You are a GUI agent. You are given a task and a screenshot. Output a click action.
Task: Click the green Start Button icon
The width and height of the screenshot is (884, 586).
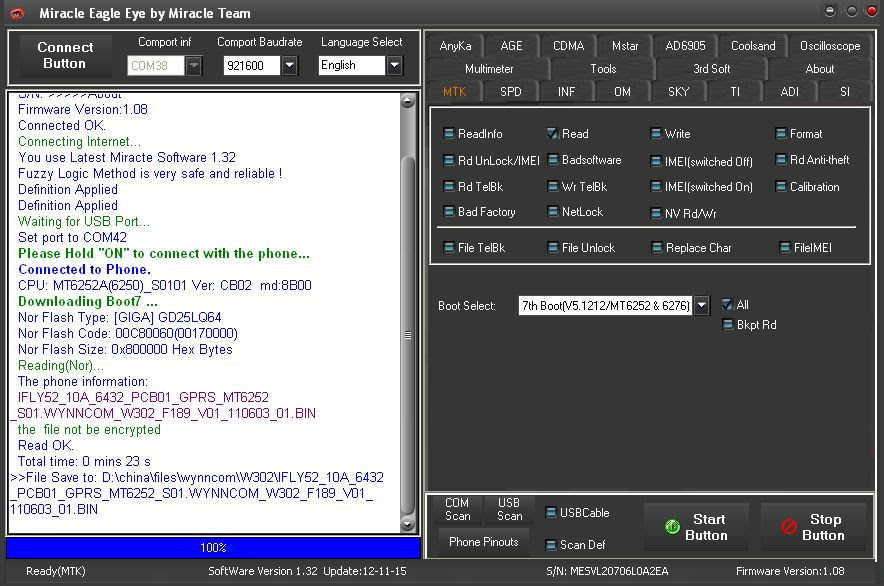[672, 527]
